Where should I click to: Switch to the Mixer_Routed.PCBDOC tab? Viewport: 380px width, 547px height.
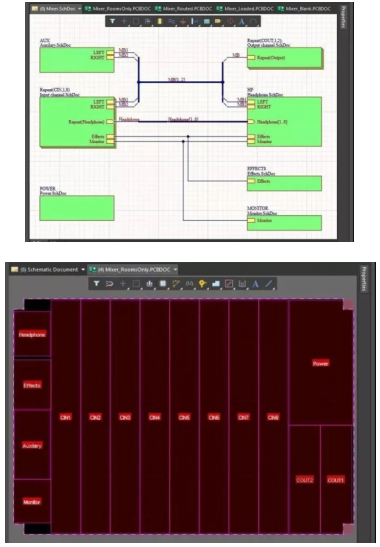pos(184,8)
